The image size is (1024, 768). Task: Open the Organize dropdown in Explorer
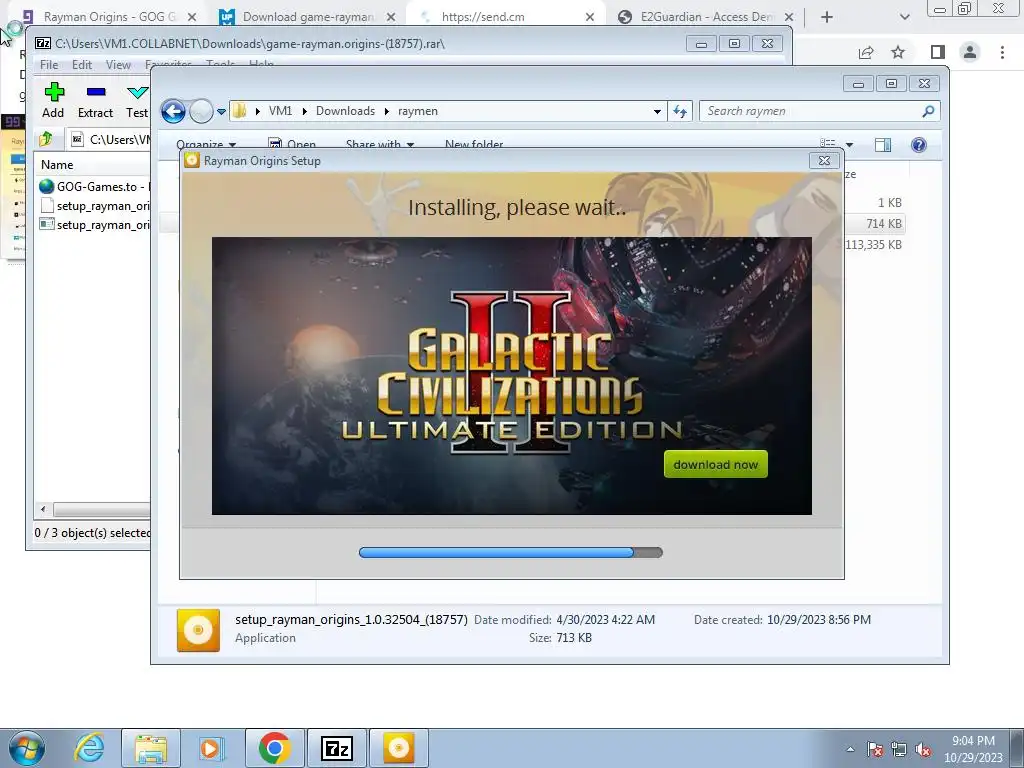click(x=206, y=144)
